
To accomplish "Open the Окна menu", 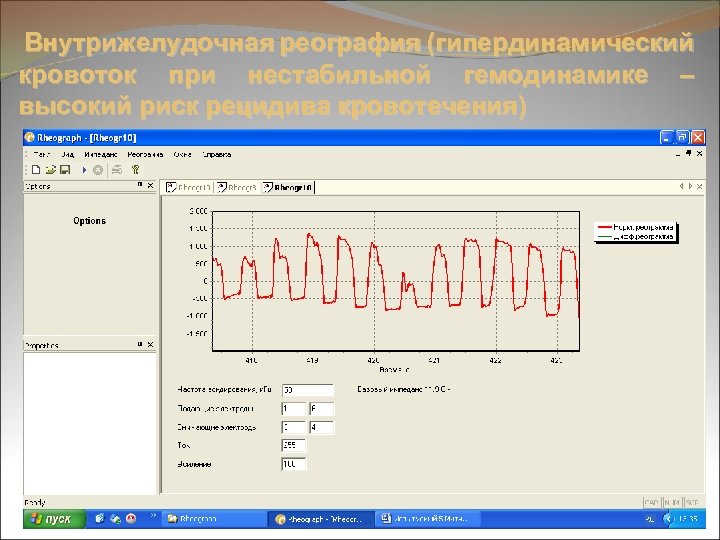I will tap(182, 155).
